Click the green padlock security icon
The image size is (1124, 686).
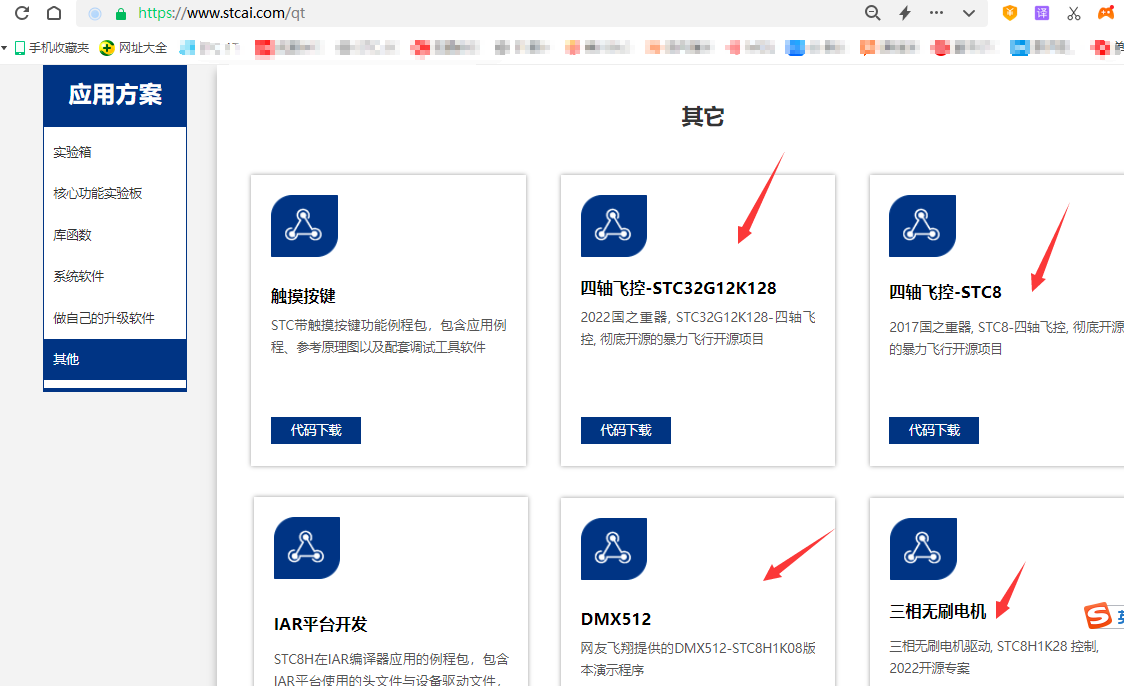tap(121, 14)
